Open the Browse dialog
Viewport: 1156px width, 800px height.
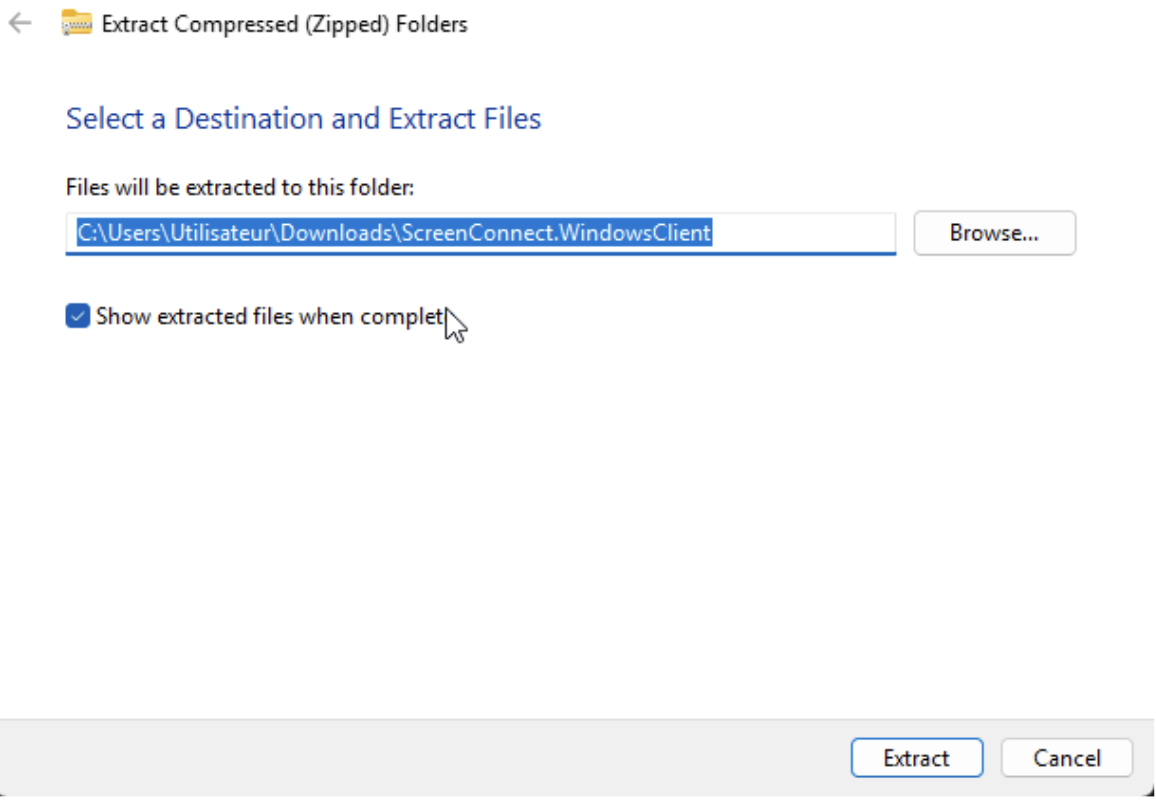coord(994,232)
